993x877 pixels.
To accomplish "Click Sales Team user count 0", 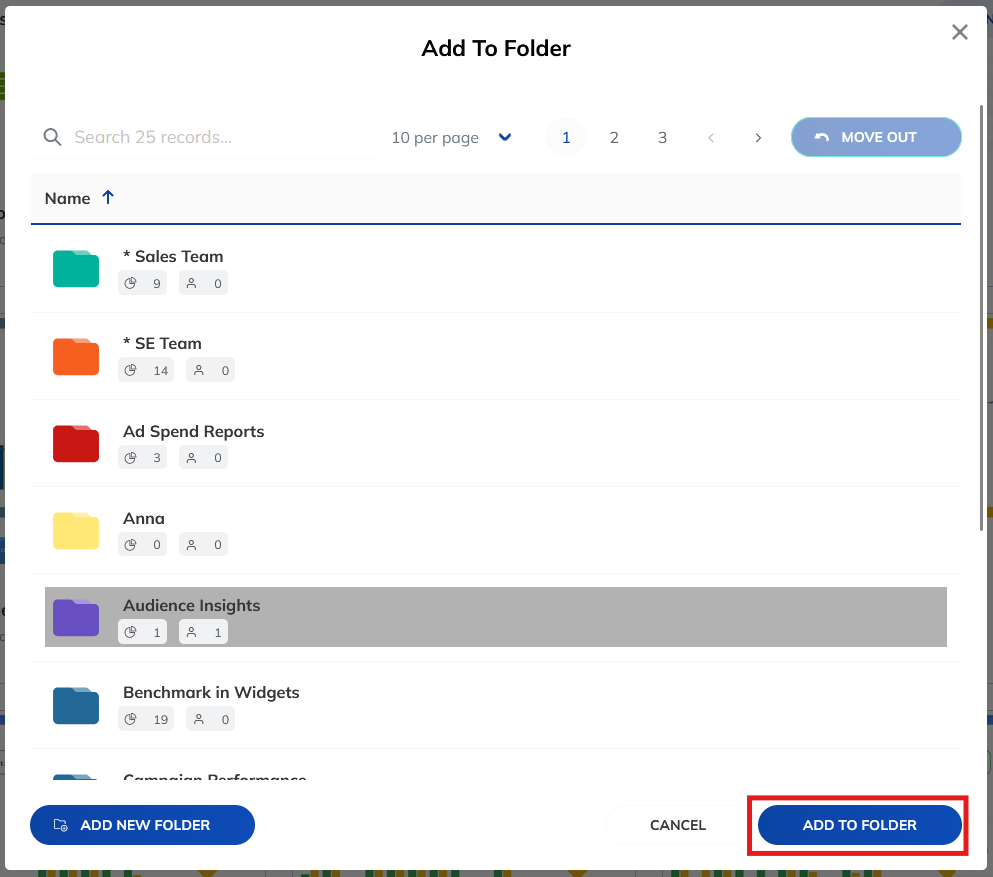I will coord(203,283).
